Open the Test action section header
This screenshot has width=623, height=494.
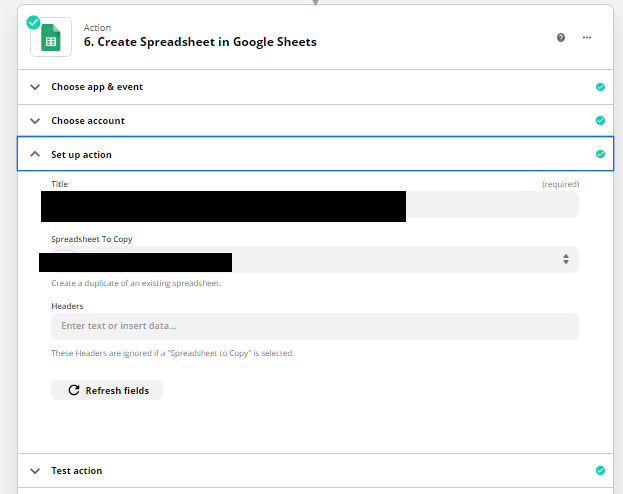tap(315, 471)
